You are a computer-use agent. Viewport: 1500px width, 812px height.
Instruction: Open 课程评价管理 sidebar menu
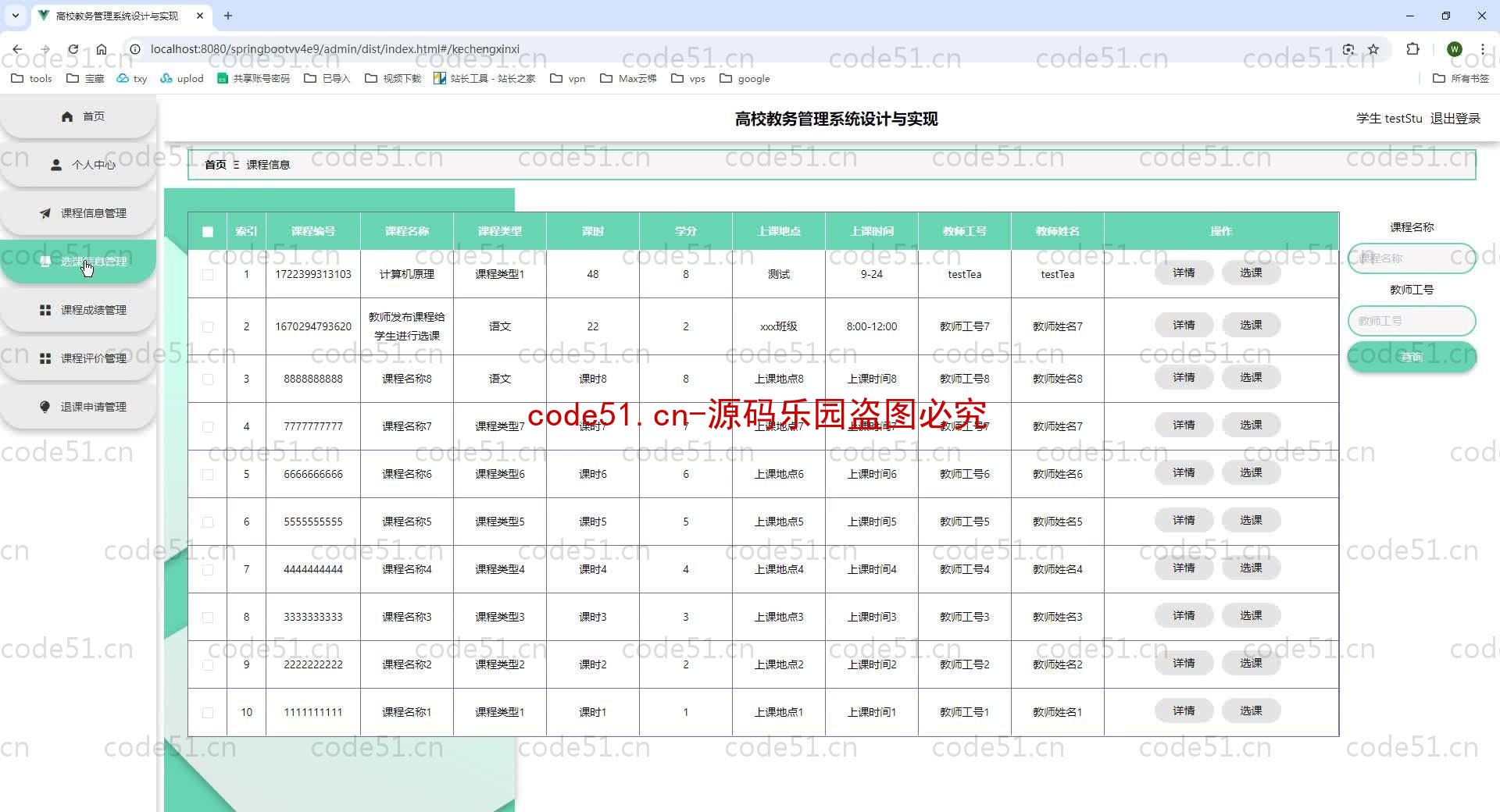tap(78, 358)
